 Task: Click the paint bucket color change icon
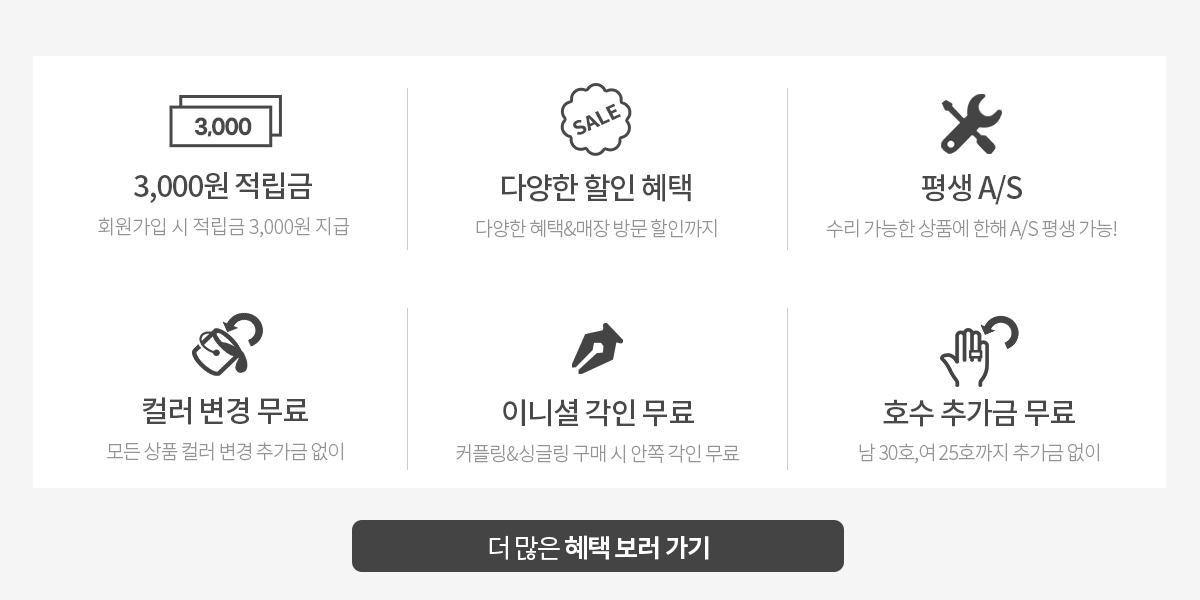pyautogui.click(x=227, y=345)
